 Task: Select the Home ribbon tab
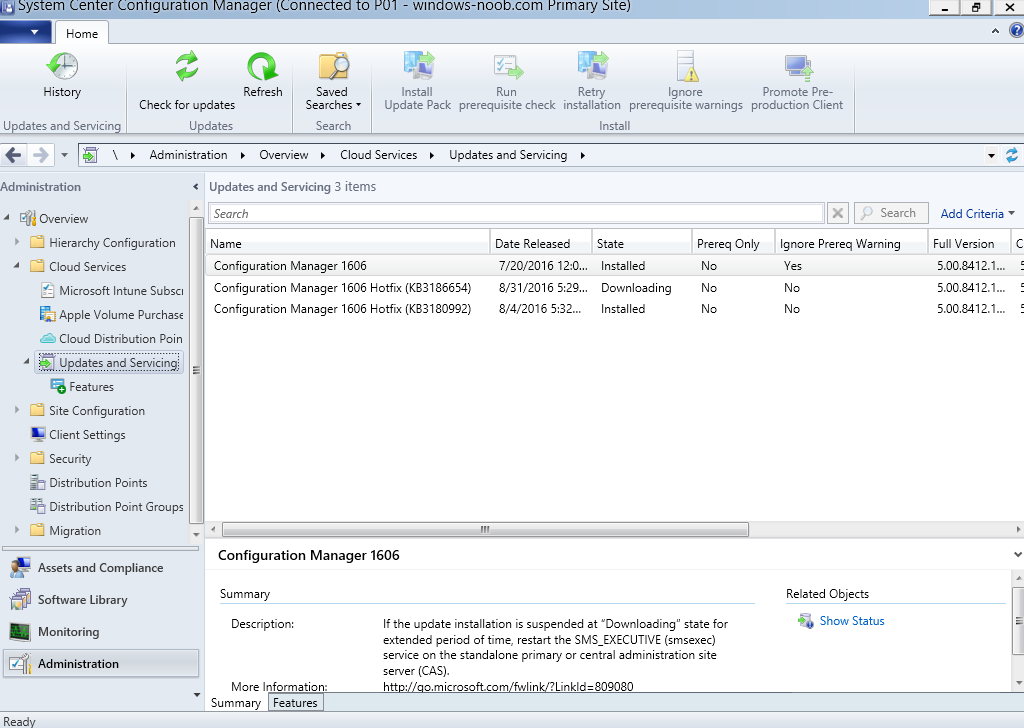[x=82, y=33]
